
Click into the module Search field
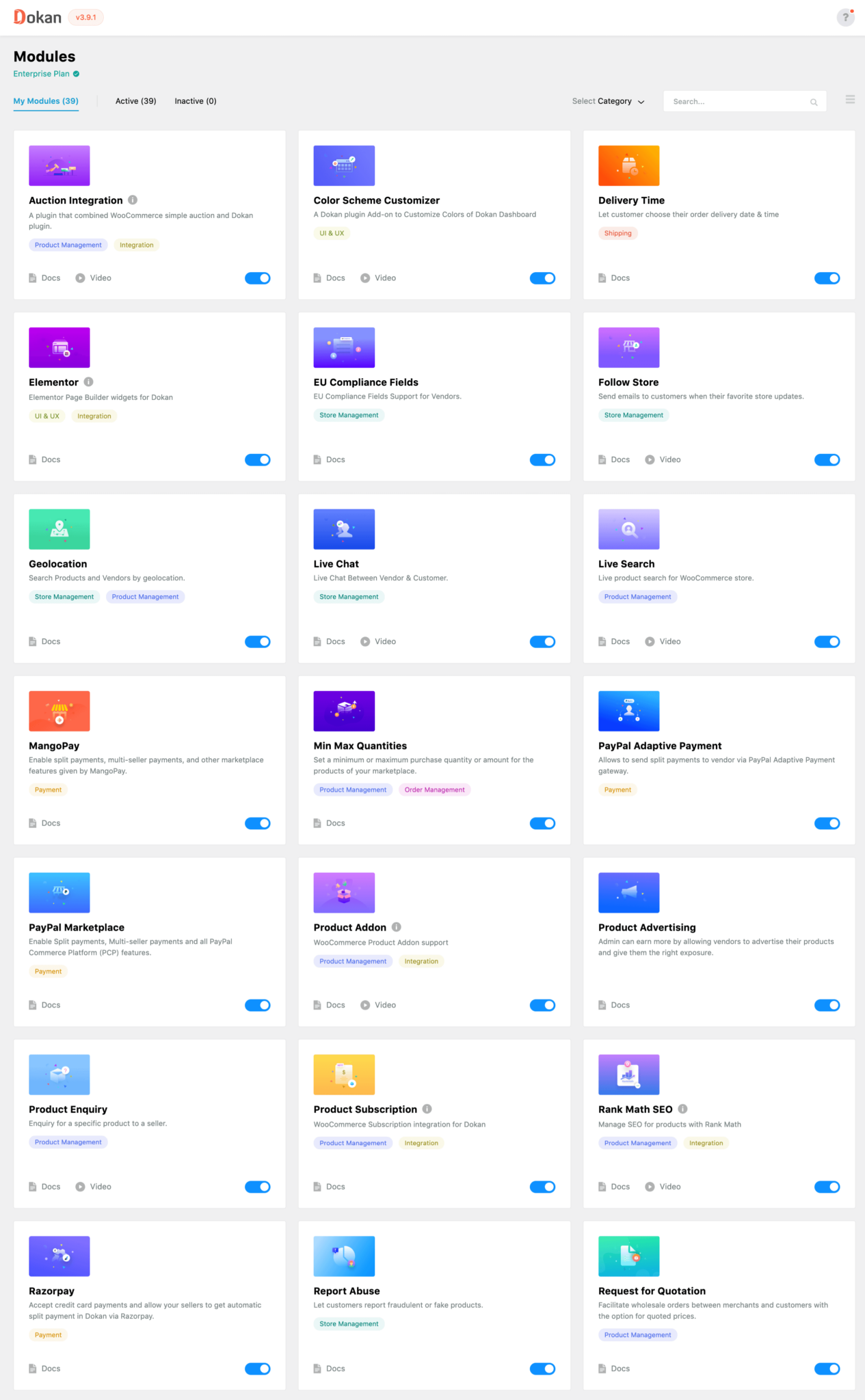click(737, 101)
